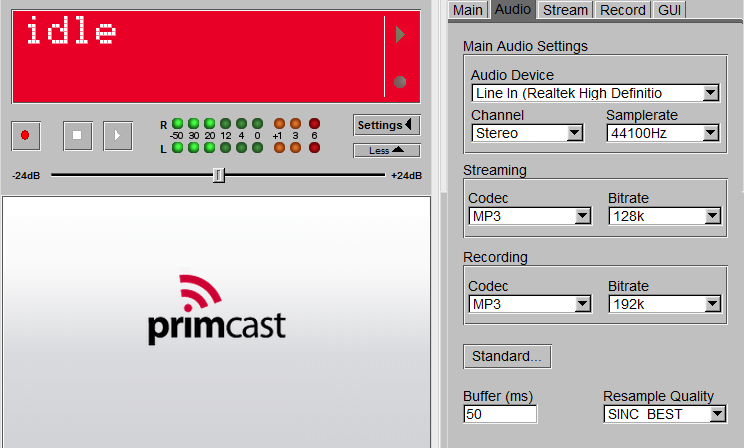744x448 pixels.
Task: Click the Buffer (ms) input field
Action: pos(500,414)
